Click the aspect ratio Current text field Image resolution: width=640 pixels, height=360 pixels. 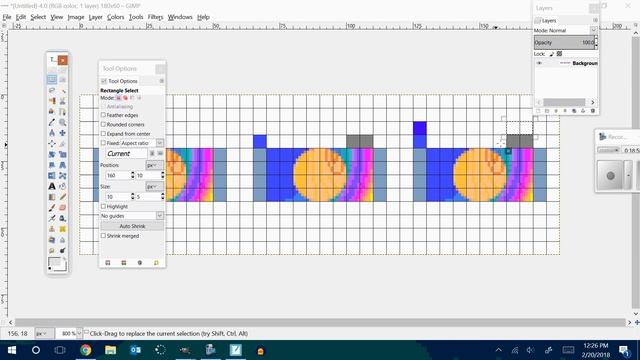pos(127,153)
